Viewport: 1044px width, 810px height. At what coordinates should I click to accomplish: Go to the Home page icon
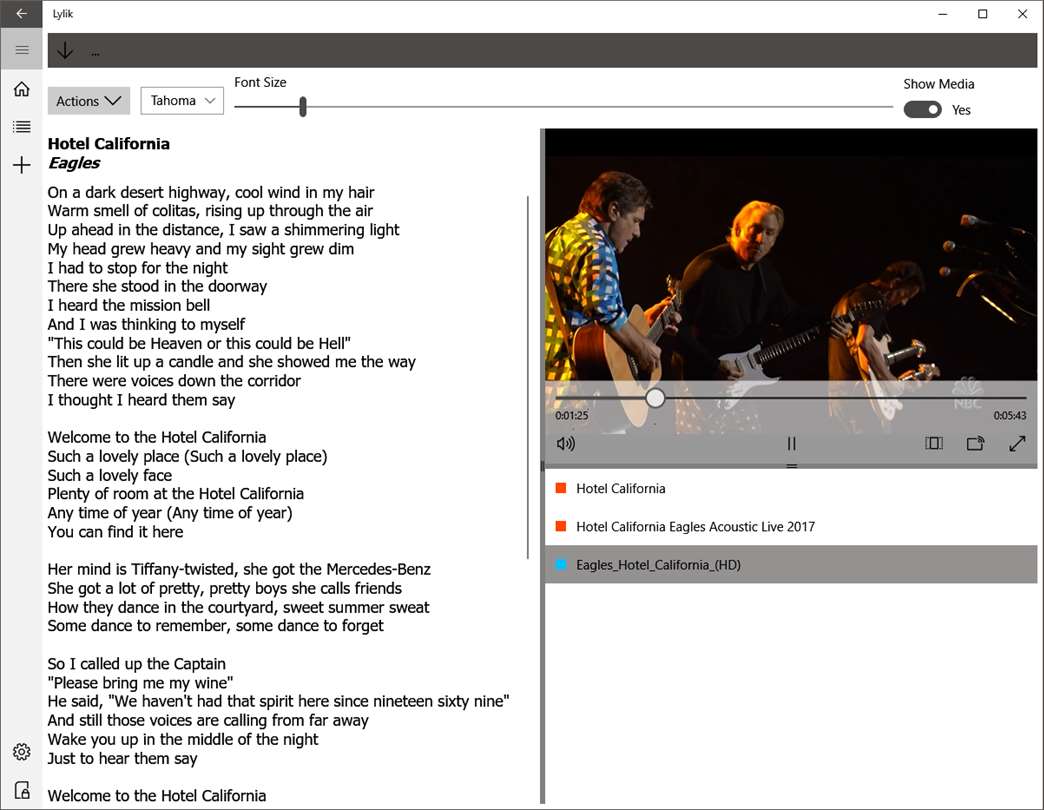click(21, 89)
